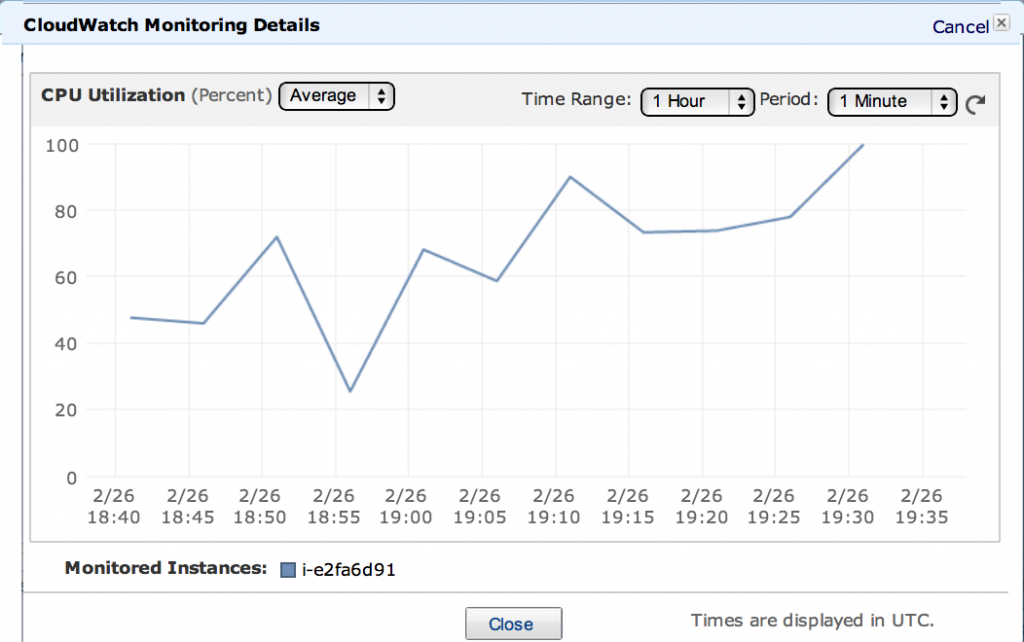Click the refresh graph icon
1024x642 pixels.
(x=976, y=103)
